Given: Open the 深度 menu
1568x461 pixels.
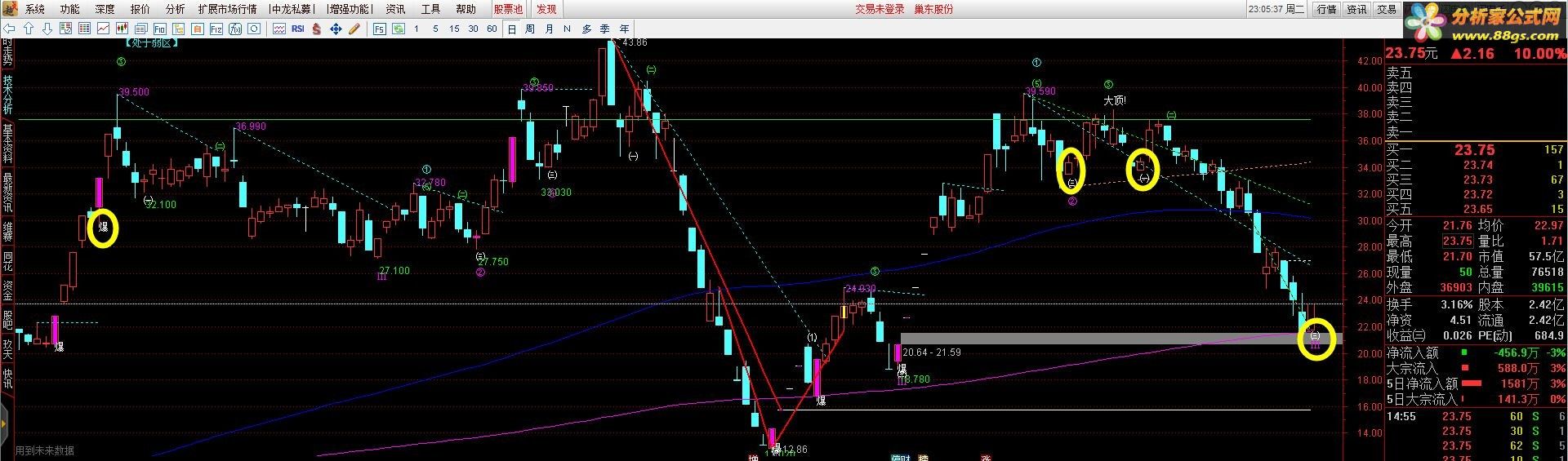Looking at the screenshot, I should pos(105,9).
